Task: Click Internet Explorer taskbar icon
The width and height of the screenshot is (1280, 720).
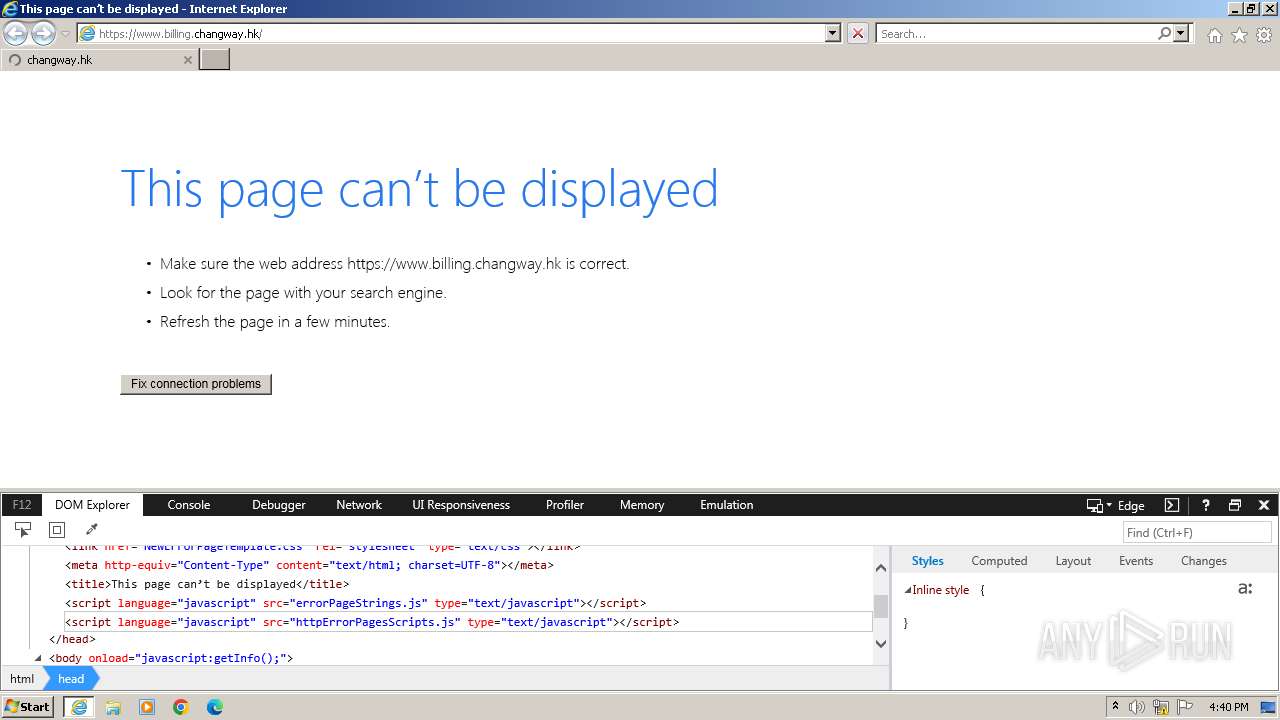Action: pos(79,707)
